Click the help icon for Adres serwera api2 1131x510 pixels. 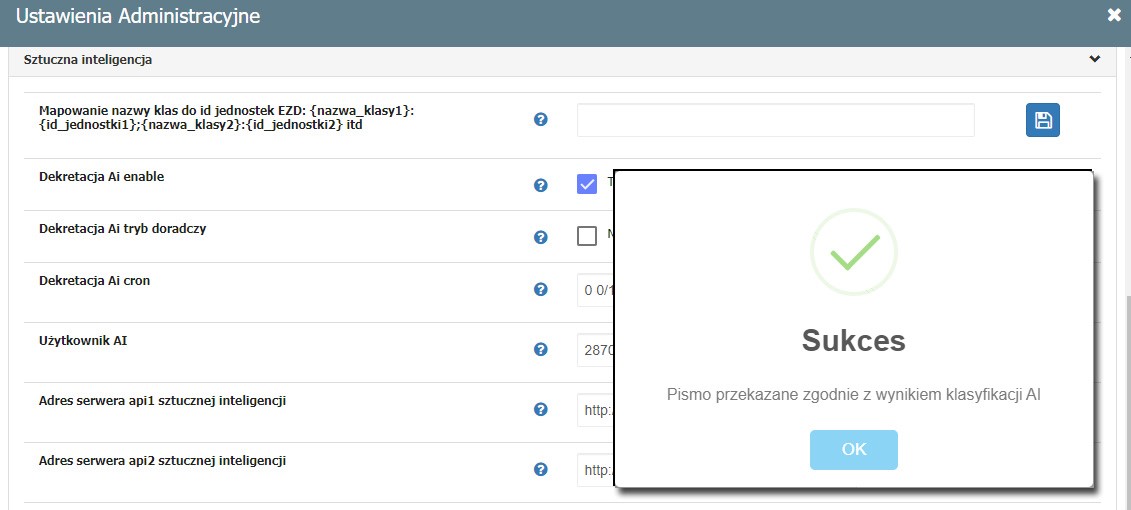[x=541, y=470]
